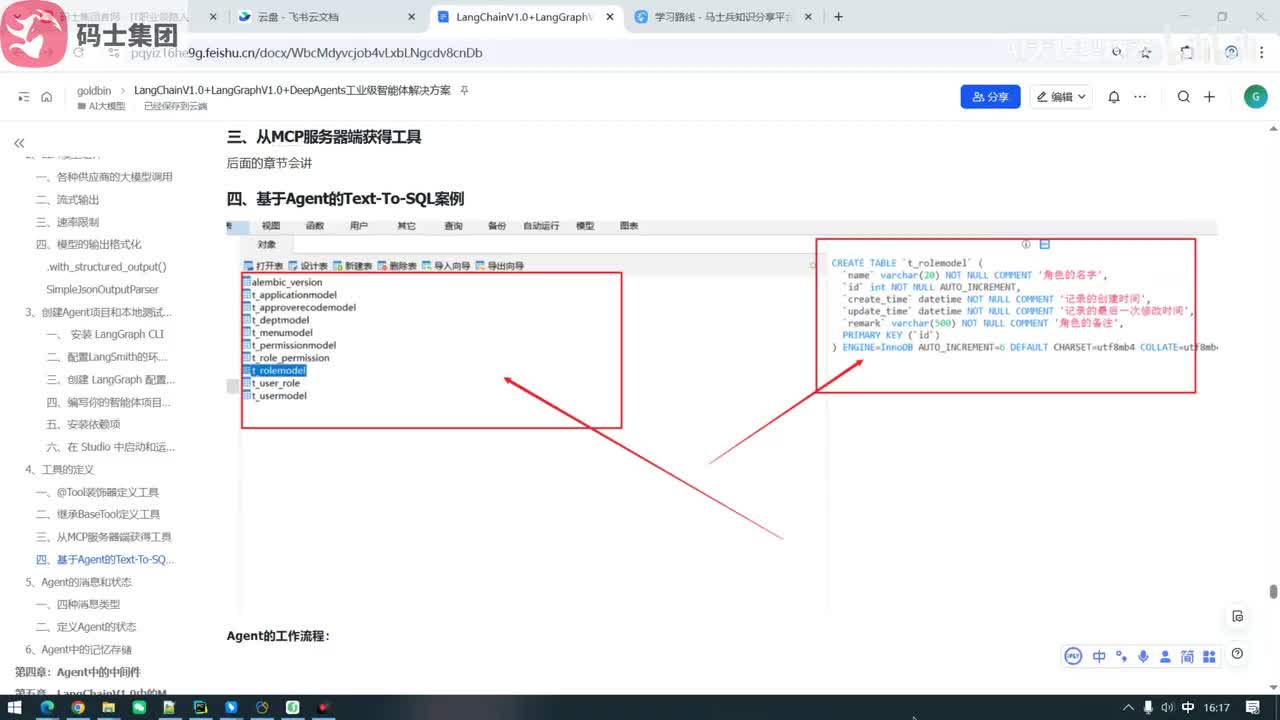Open the clock showing 16:17
Viewport: 1280px width, 720px height.
point(1217,707)
